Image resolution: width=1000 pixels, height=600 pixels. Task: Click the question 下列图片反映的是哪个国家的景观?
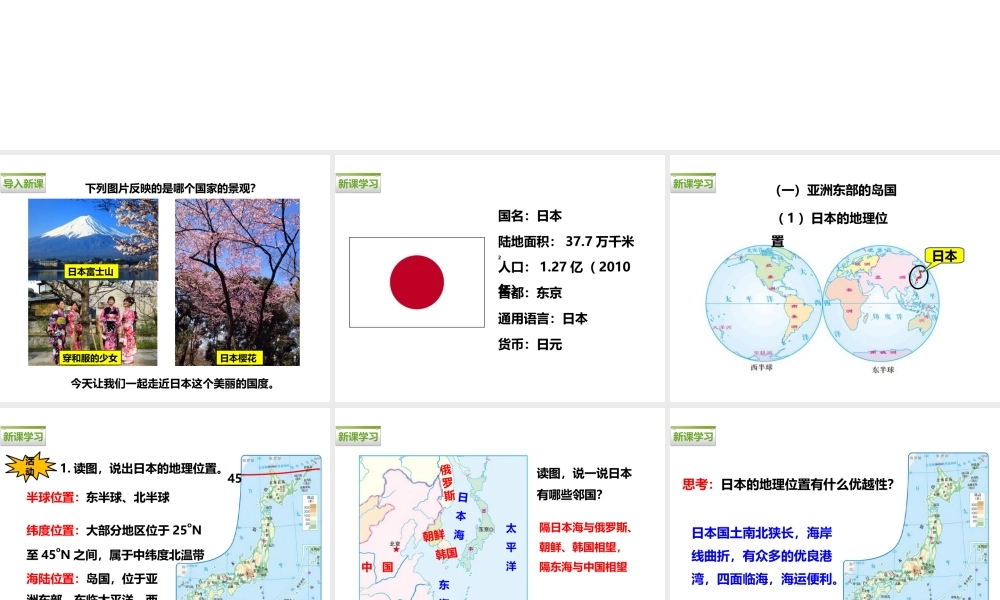click(x=171, y=188)
